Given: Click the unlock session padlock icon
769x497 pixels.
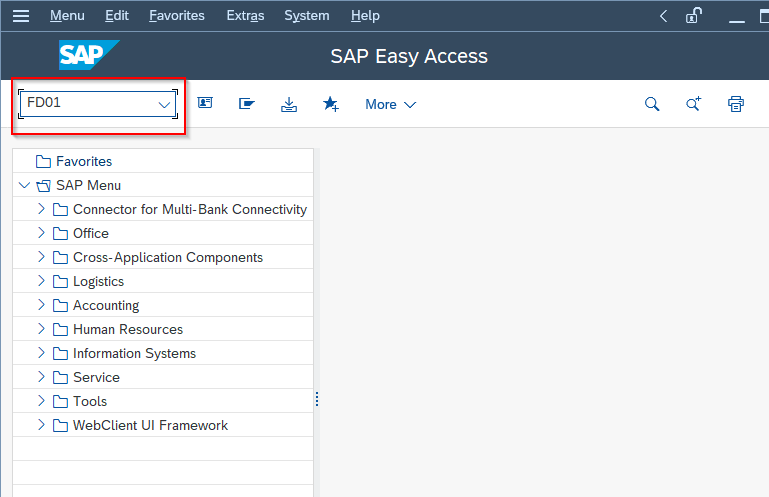Looking at the screenshot, I should [x=693, y=16].
